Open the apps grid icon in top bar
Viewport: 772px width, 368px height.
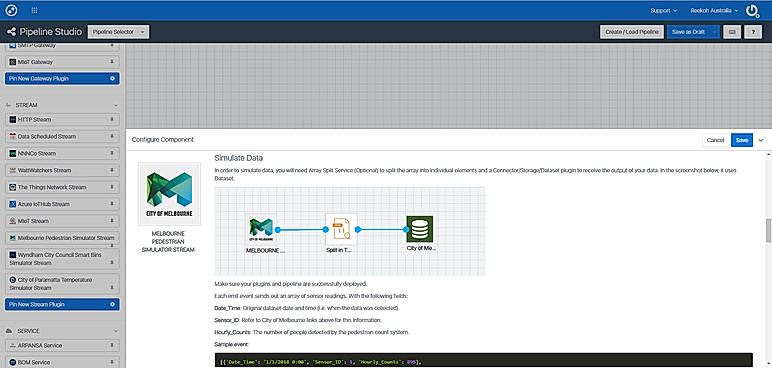point(34,10)
